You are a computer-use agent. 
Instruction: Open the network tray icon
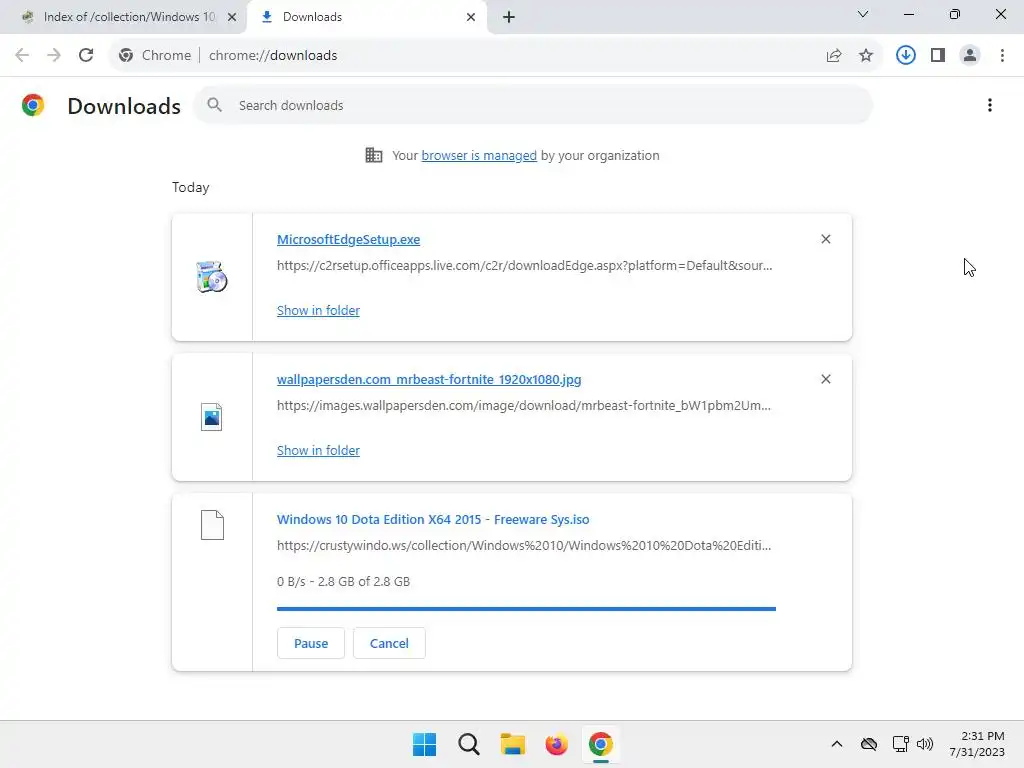(x=901, y=744)
